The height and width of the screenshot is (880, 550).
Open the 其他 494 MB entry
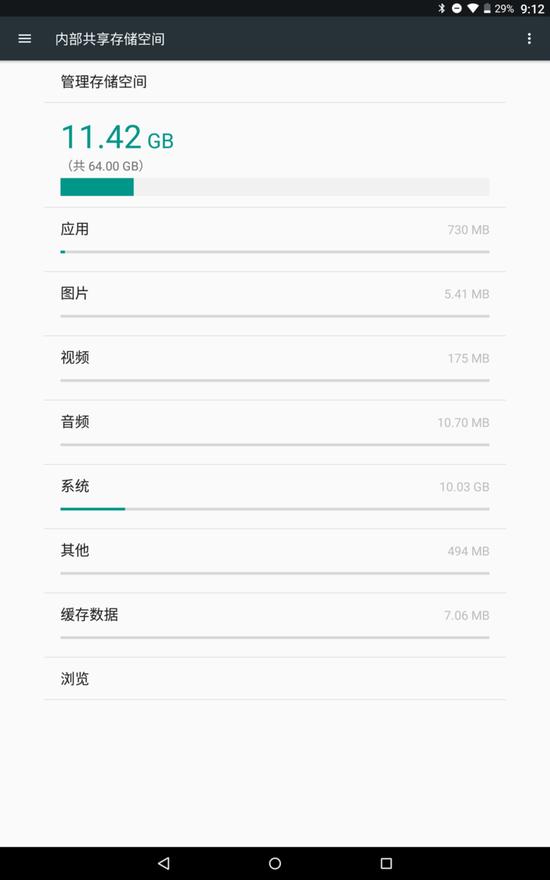coord(275,561)
